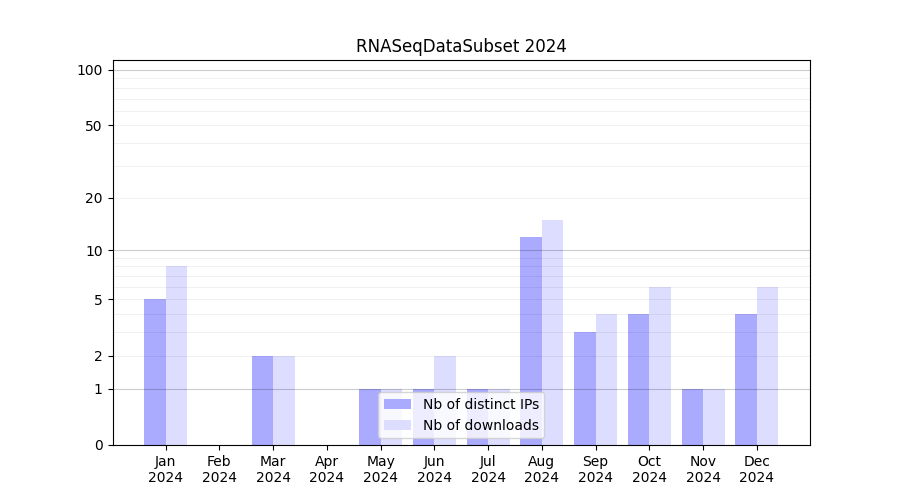900x500 pixels.
Task: Click the chart title RNASeqDataSubset 2024
Action: click(461, 46)
